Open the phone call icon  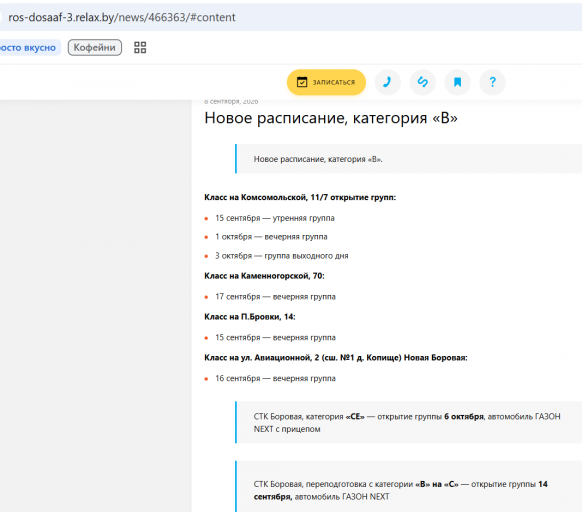coord(388,82)
